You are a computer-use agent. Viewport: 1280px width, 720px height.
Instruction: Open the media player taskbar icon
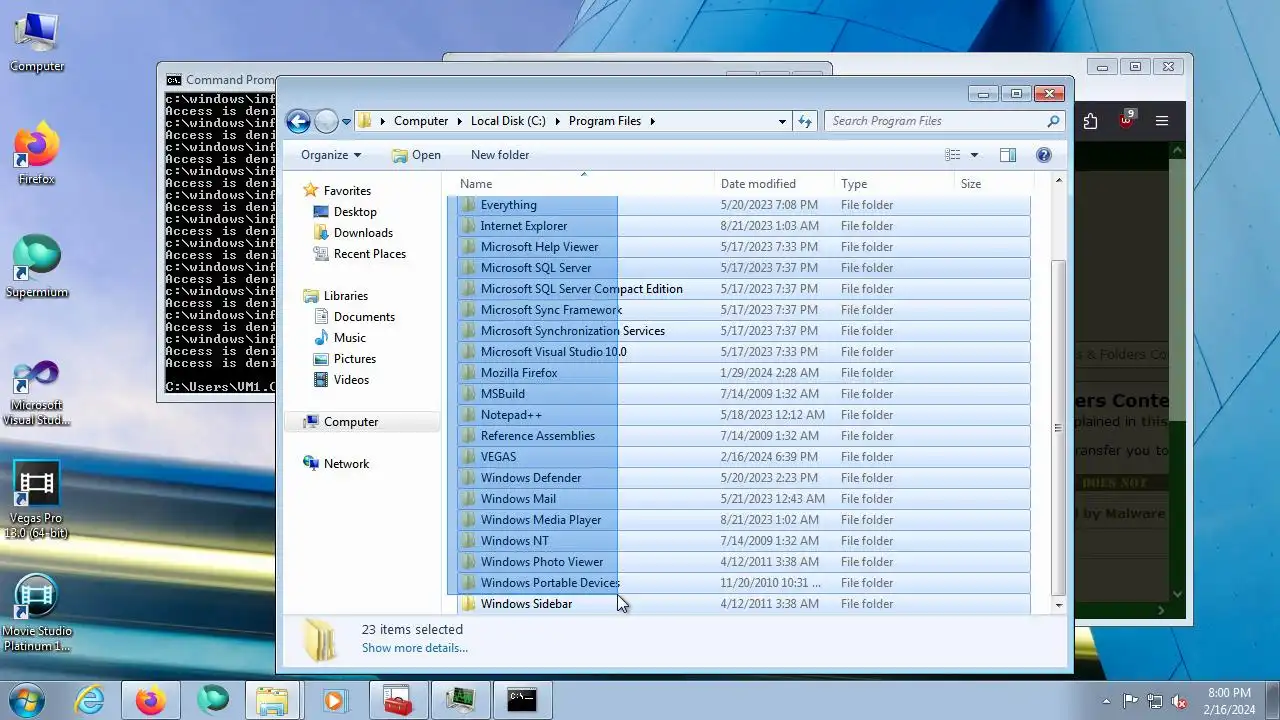point(335,700)
